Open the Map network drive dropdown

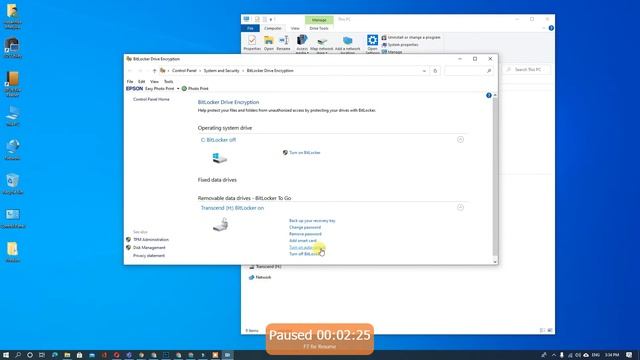coord(322,44)
